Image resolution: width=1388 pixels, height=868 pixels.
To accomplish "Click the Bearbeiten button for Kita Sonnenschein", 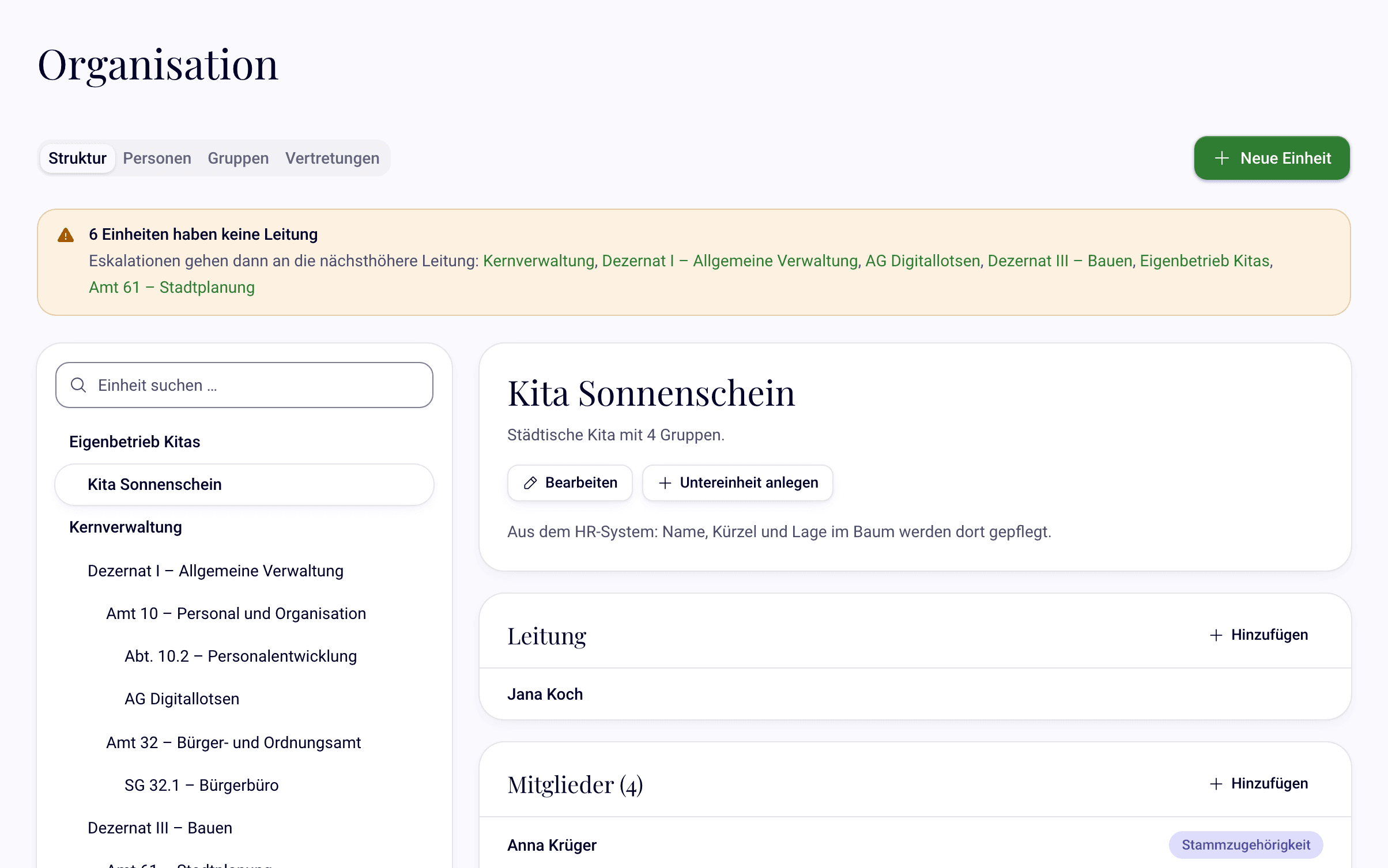I will [x=569, y=483].
